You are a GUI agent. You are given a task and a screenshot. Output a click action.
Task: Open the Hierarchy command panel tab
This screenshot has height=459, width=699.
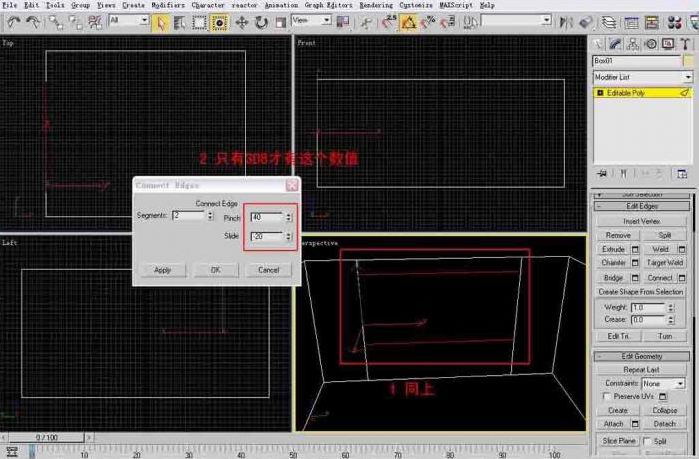point(633,44)
